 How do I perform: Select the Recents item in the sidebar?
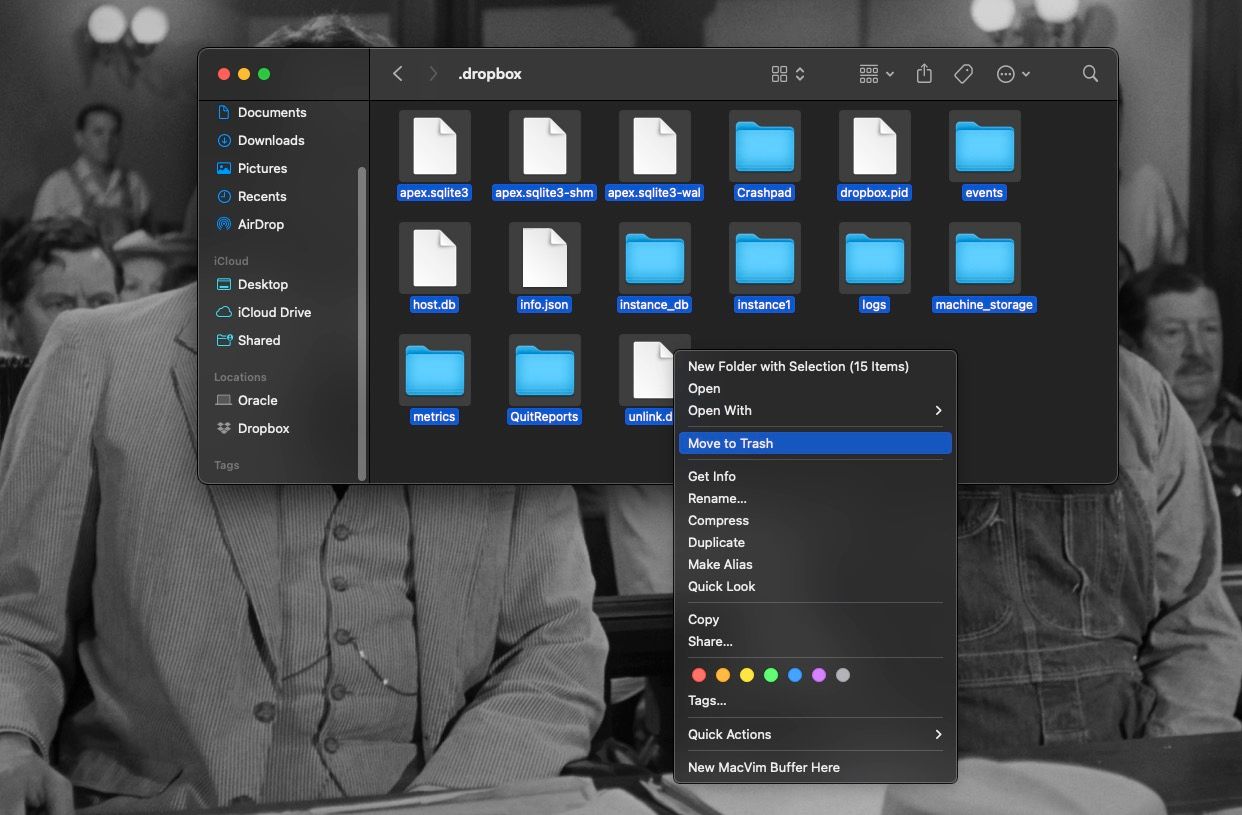(263, 196)
